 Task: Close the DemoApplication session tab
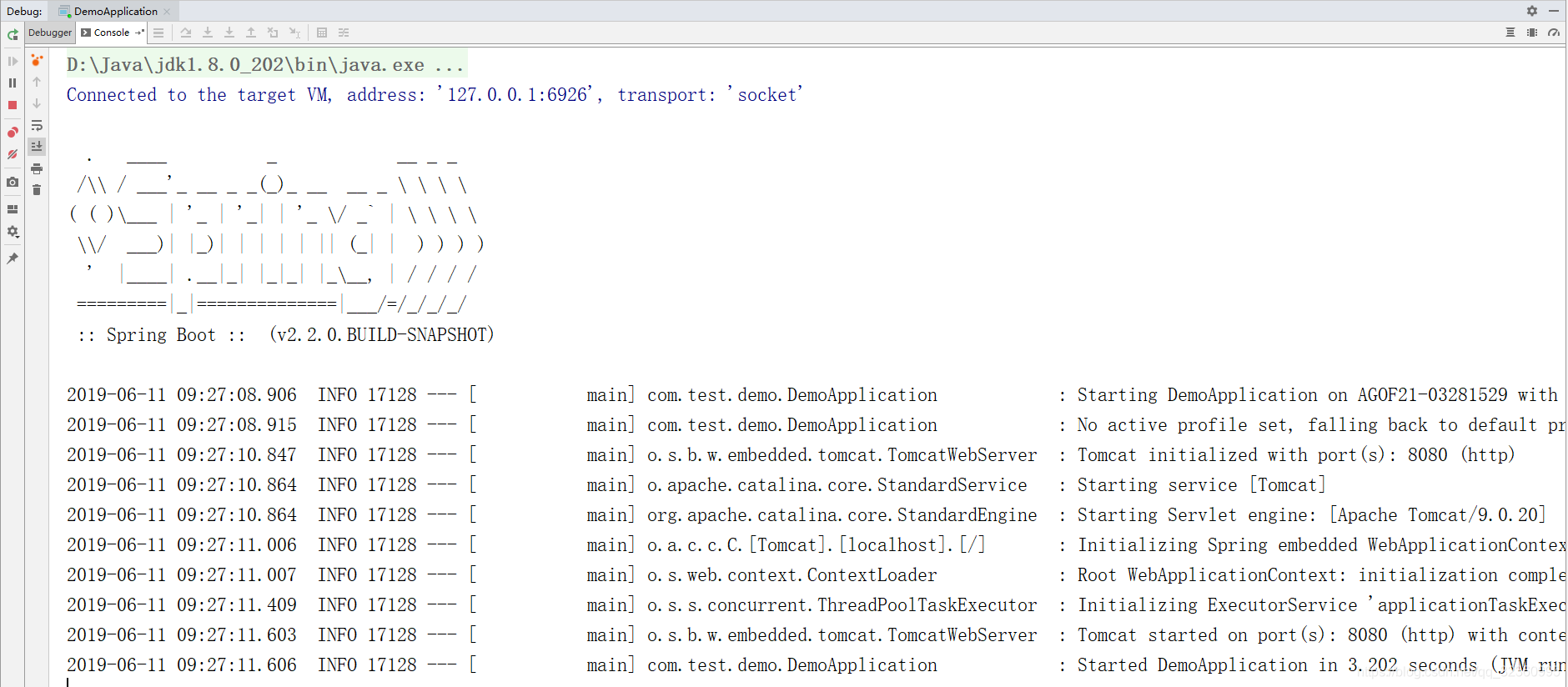tap(167, 11)
